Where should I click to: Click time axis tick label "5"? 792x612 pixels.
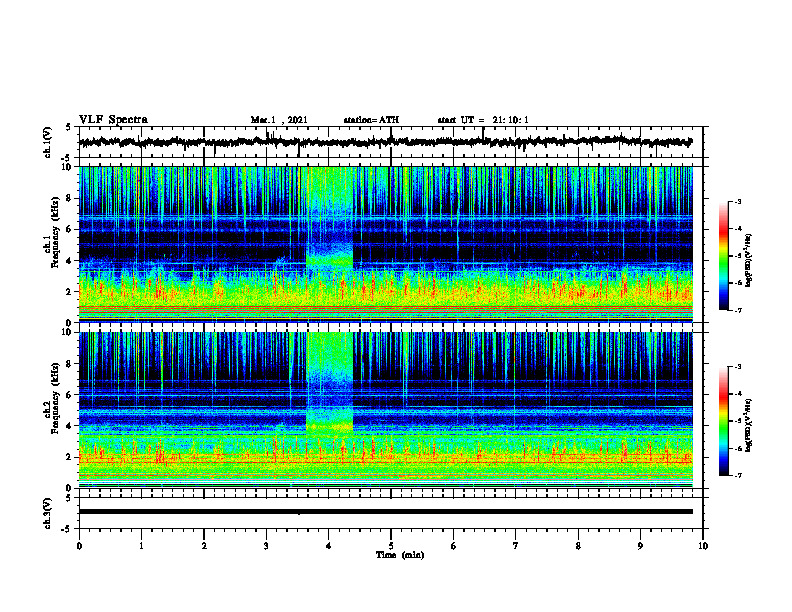(x=391, y=546)
